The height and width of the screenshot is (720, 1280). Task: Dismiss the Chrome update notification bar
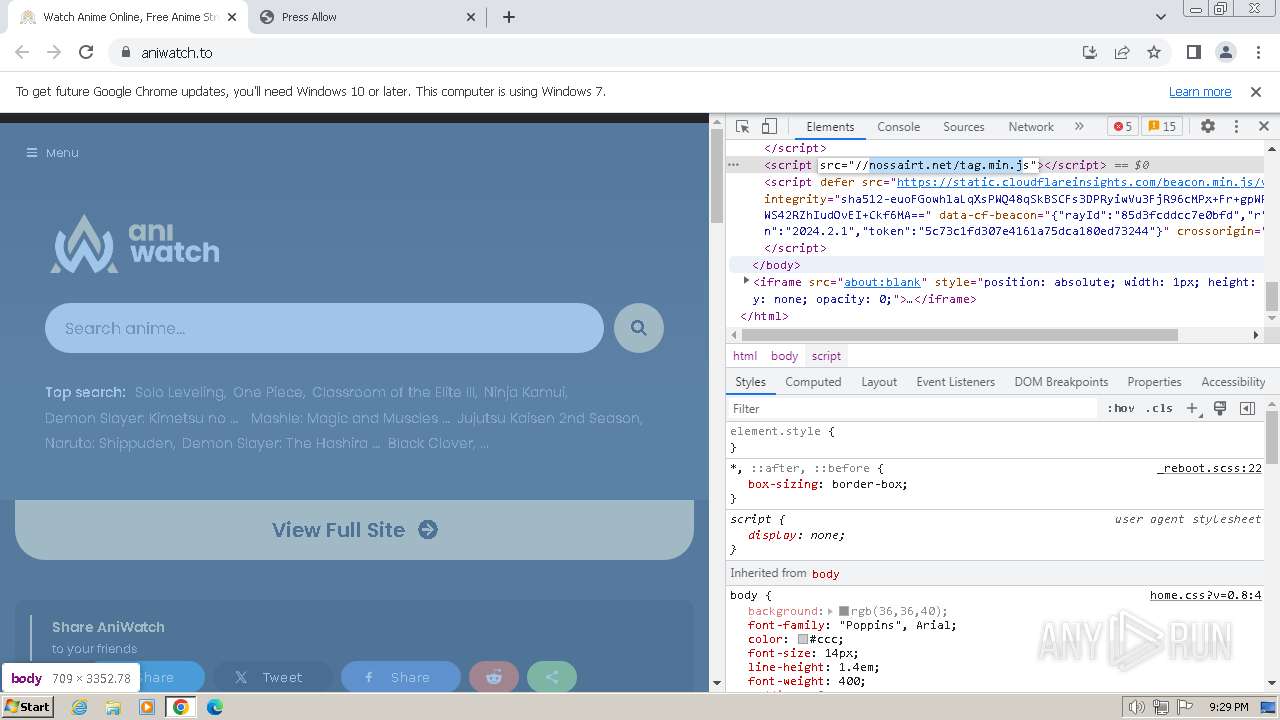point(1256,91)
